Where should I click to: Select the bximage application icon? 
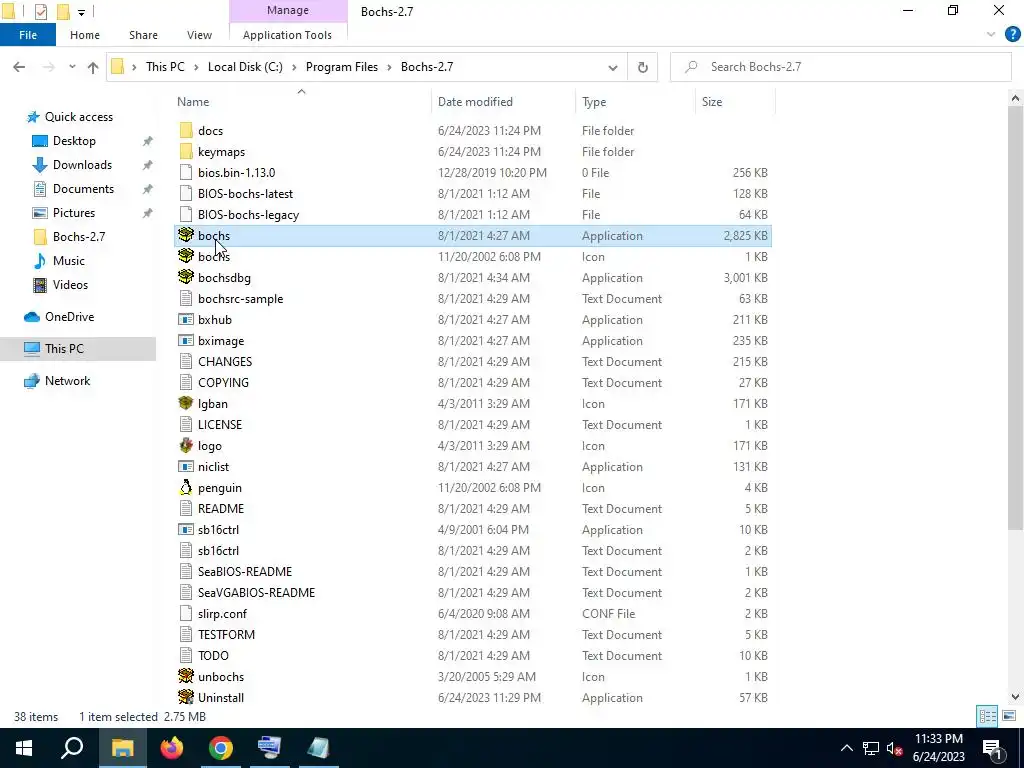186,340
